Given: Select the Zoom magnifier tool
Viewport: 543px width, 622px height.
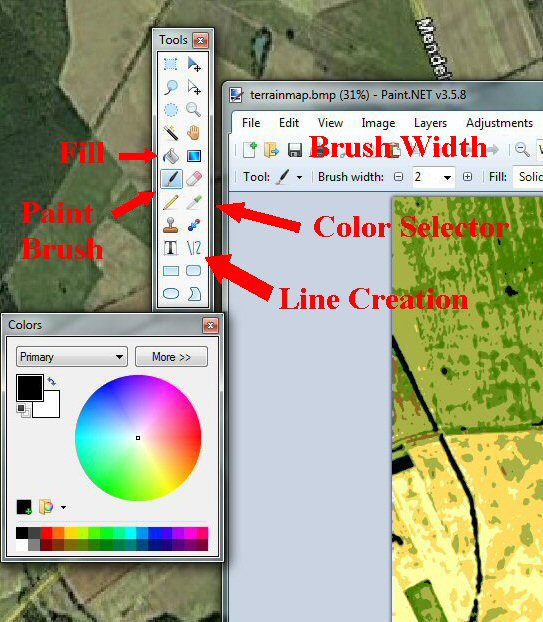Looking at the screenshot, I should click(194, 110).
